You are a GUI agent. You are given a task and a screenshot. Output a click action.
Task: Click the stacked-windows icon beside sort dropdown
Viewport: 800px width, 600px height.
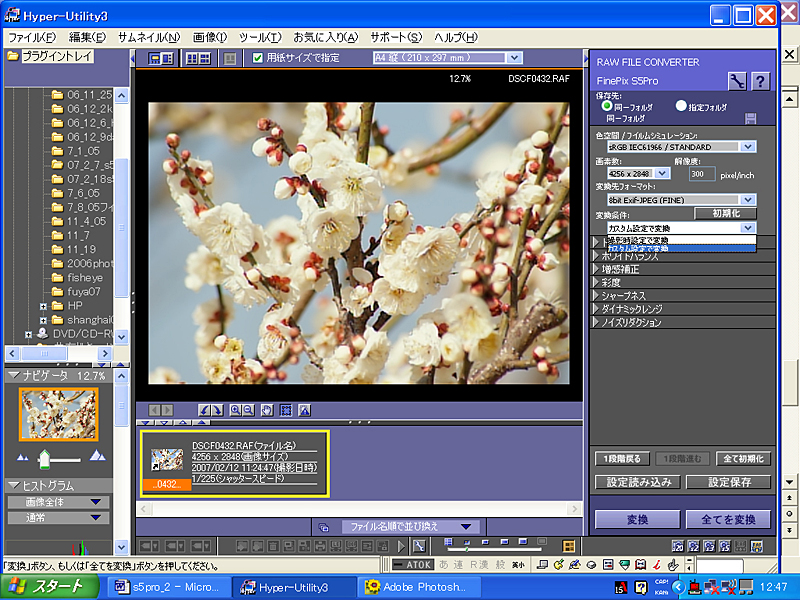pos(323,527)
